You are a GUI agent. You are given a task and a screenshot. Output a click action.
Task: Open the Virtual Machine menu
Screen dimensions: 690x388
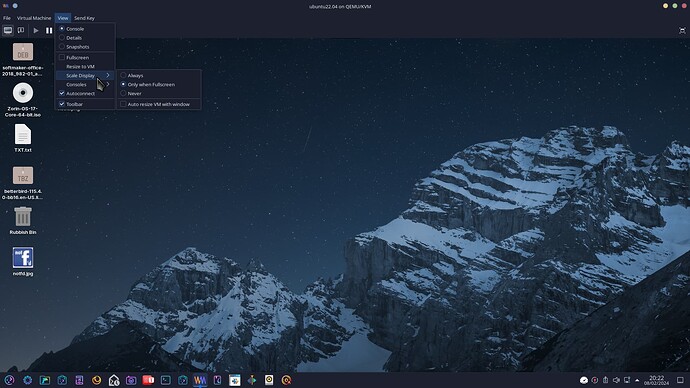point(34,18)
